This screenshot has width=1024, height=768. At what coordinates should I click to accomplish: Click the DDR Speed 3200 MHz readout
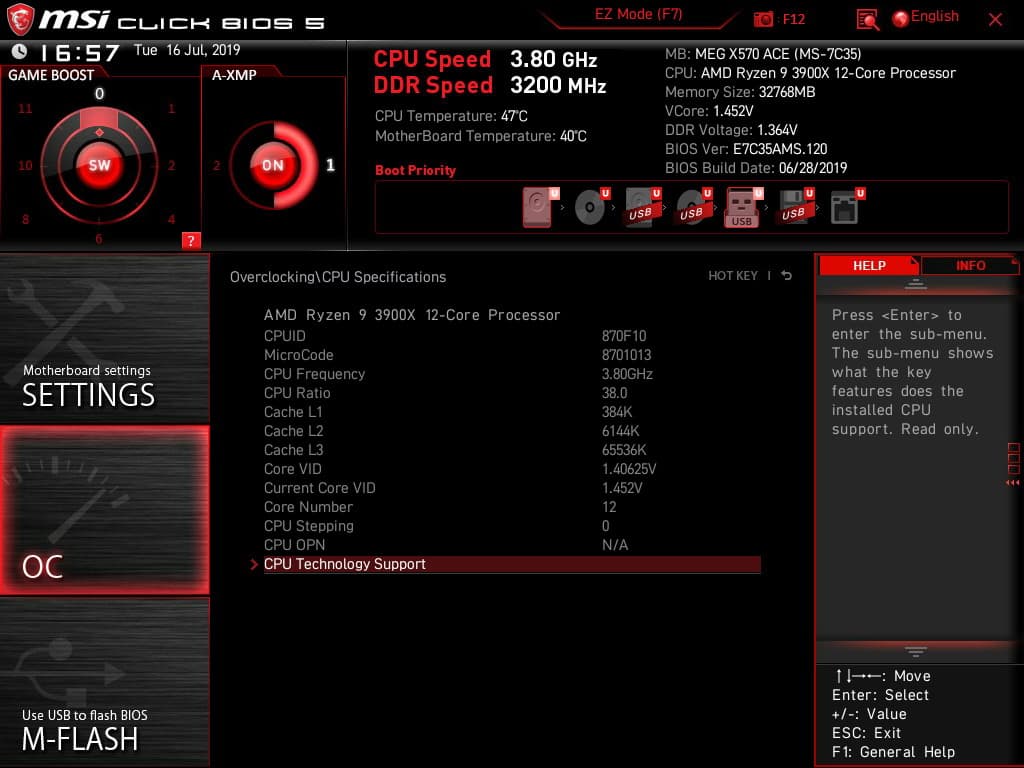490,86
